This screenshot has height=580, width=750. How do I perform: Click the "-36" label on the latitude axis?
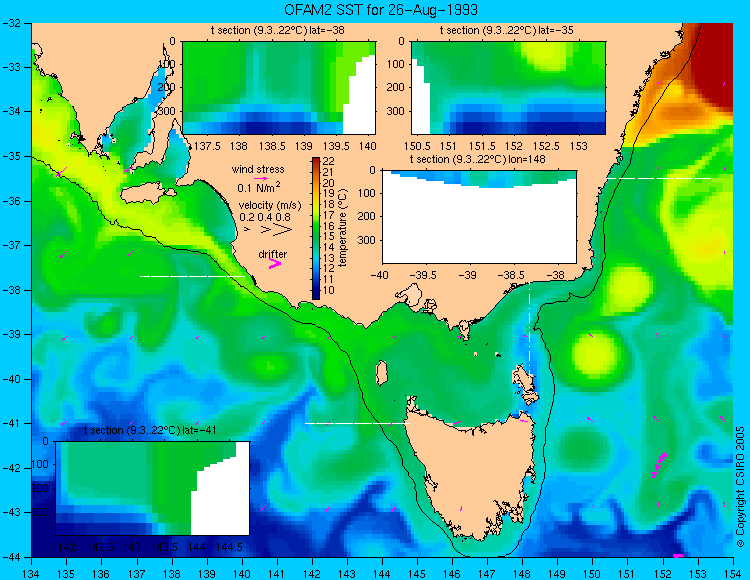click(11, 201)
